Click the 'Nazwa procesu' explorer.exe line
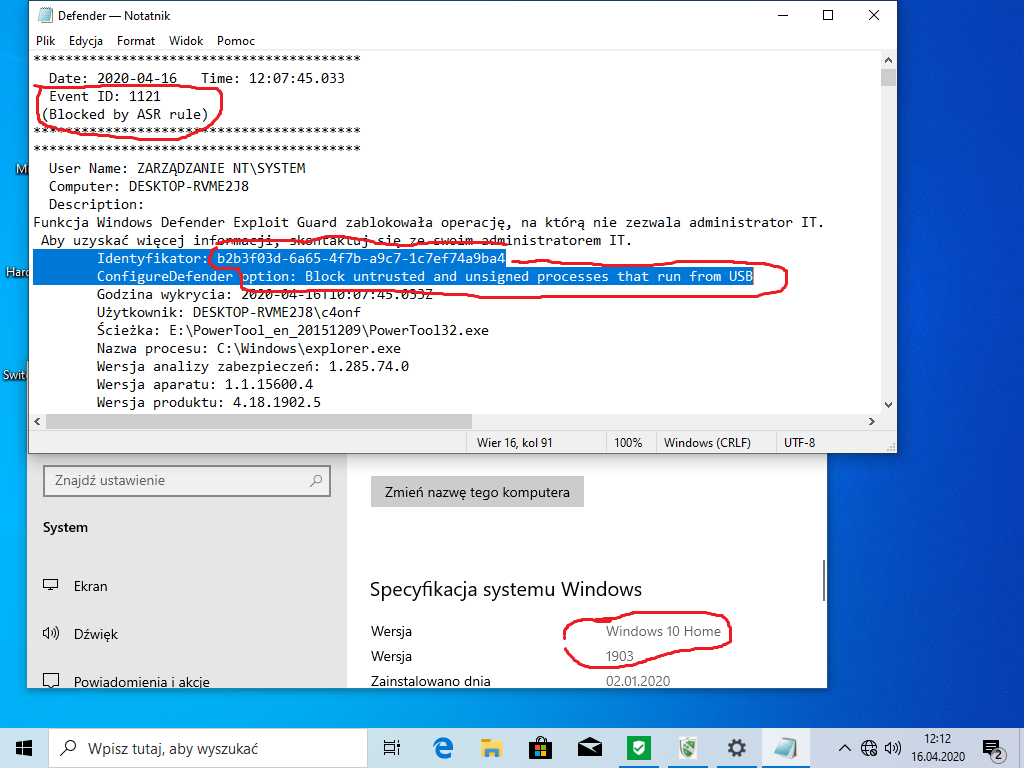Viewport: 1024px width, 768px height. tap(249, 348)
